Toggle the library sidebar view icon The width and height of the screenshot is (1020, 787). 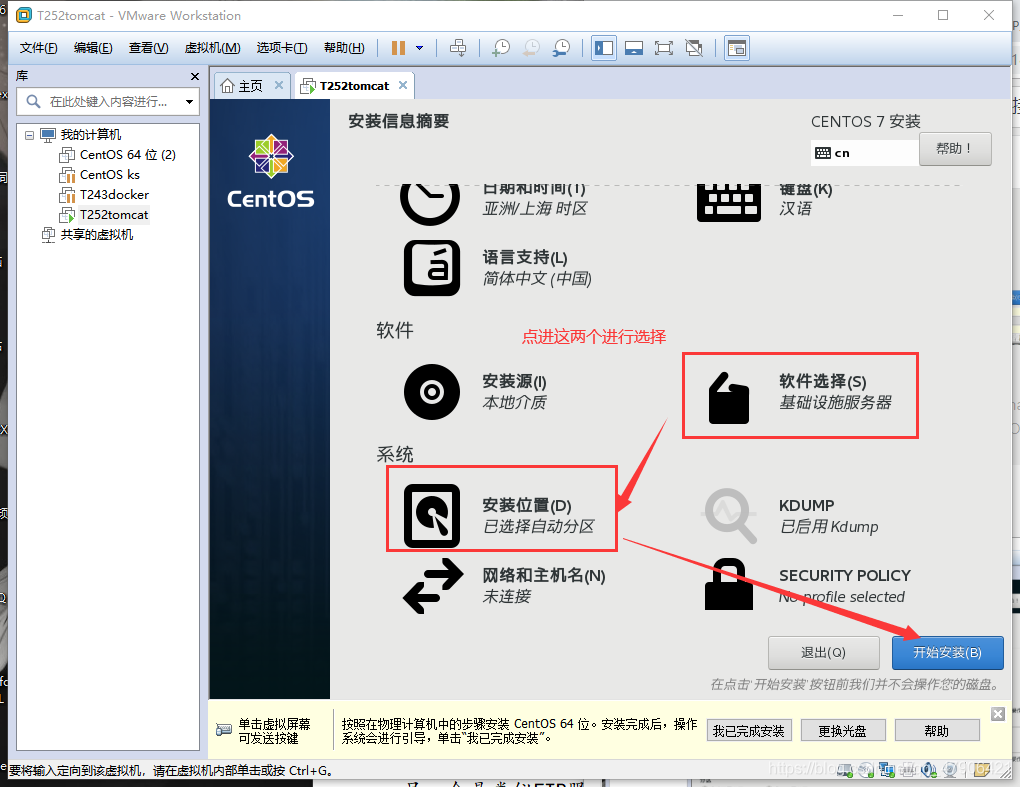pyautogui.click(x=604, y=47)
